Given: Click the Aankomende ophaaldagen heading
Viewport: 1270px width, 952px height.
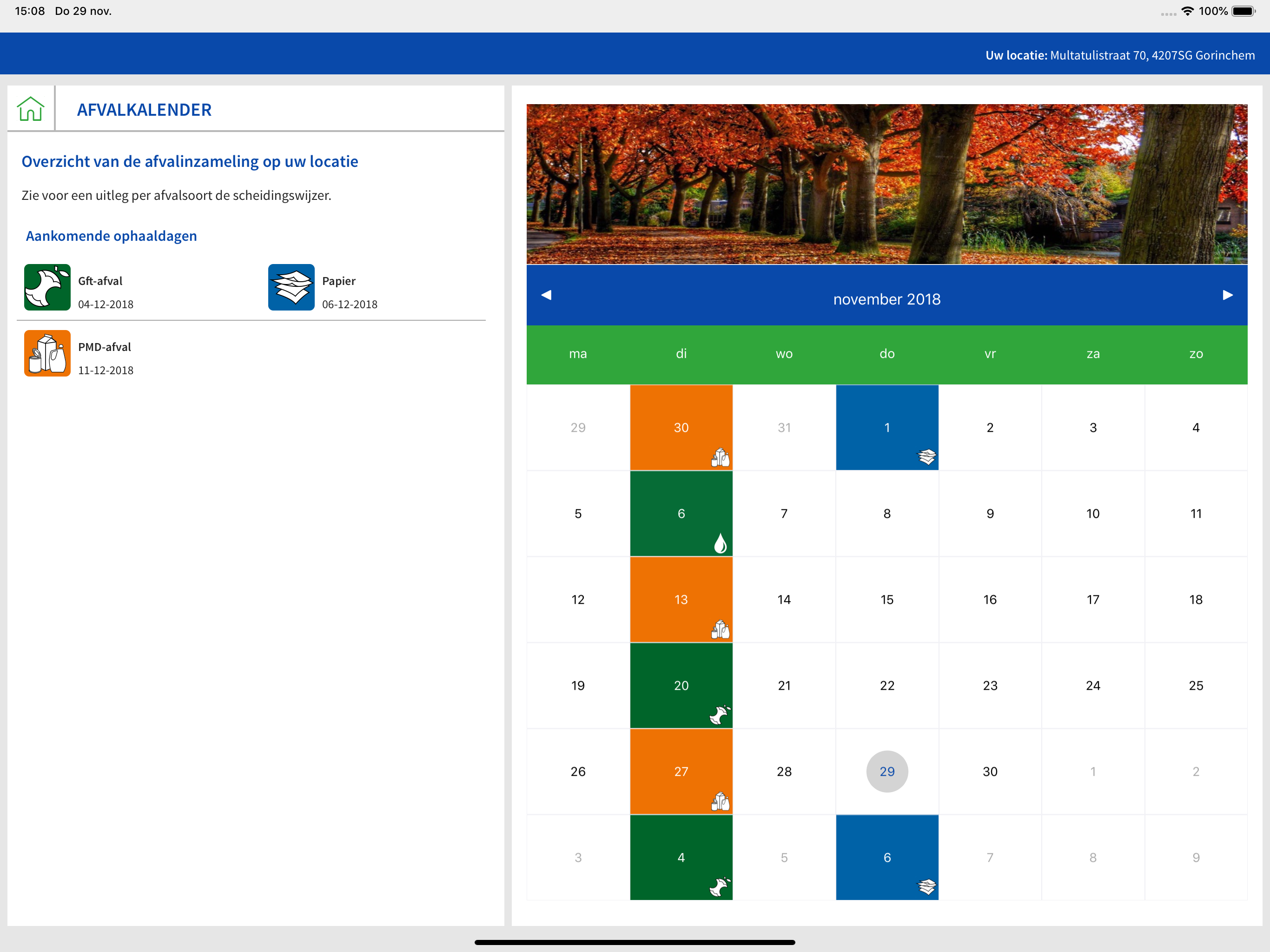Looking at the screenshot, I should 112,236.
